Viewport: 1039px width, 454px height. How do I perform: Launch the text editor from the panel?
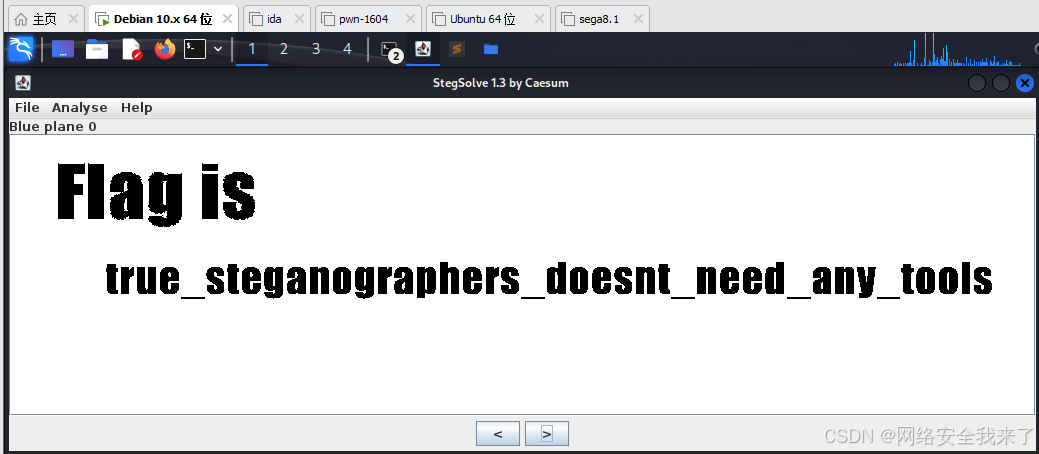[x=132, y=49]
